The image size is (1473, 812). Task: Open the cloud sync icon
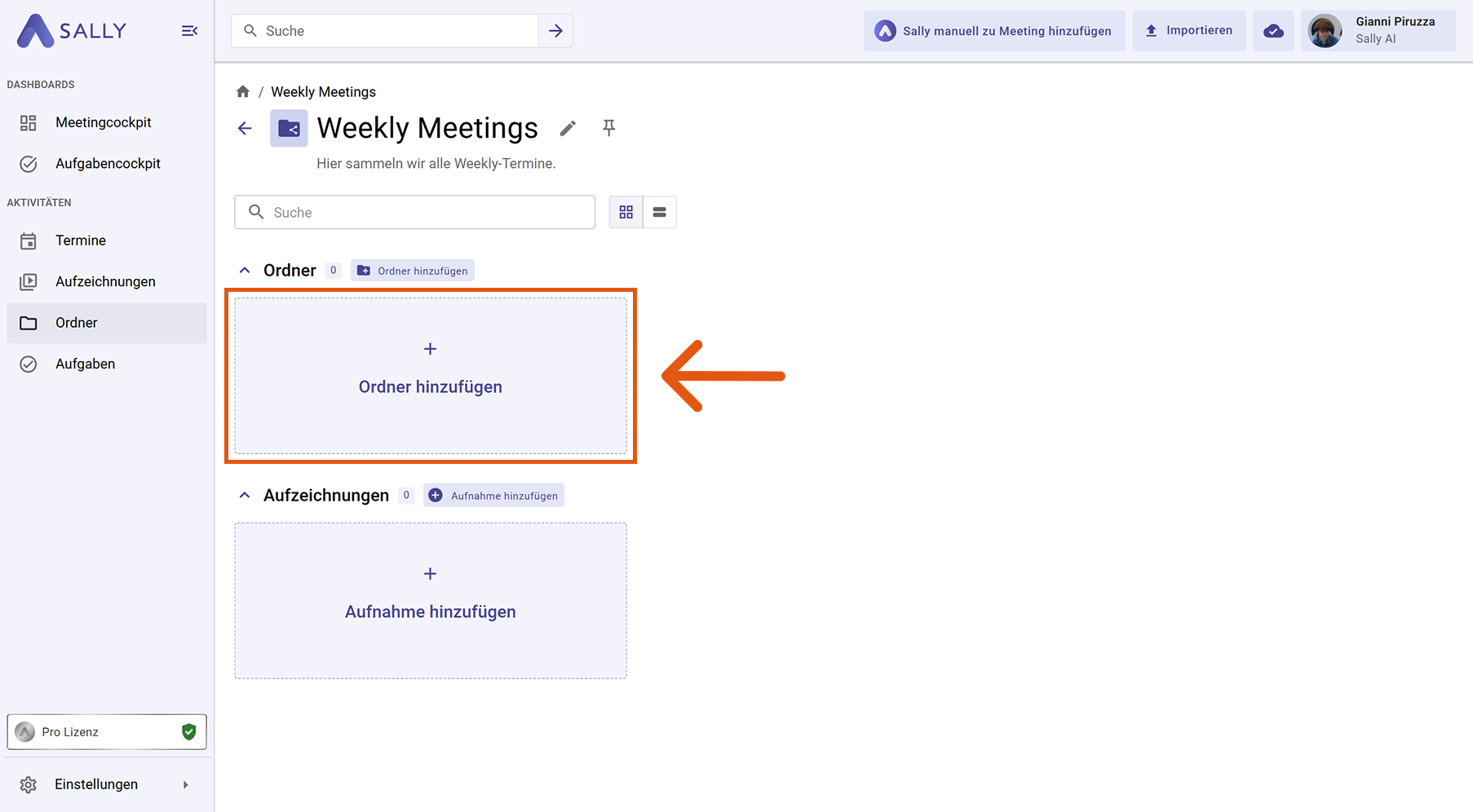(1272, 31)
